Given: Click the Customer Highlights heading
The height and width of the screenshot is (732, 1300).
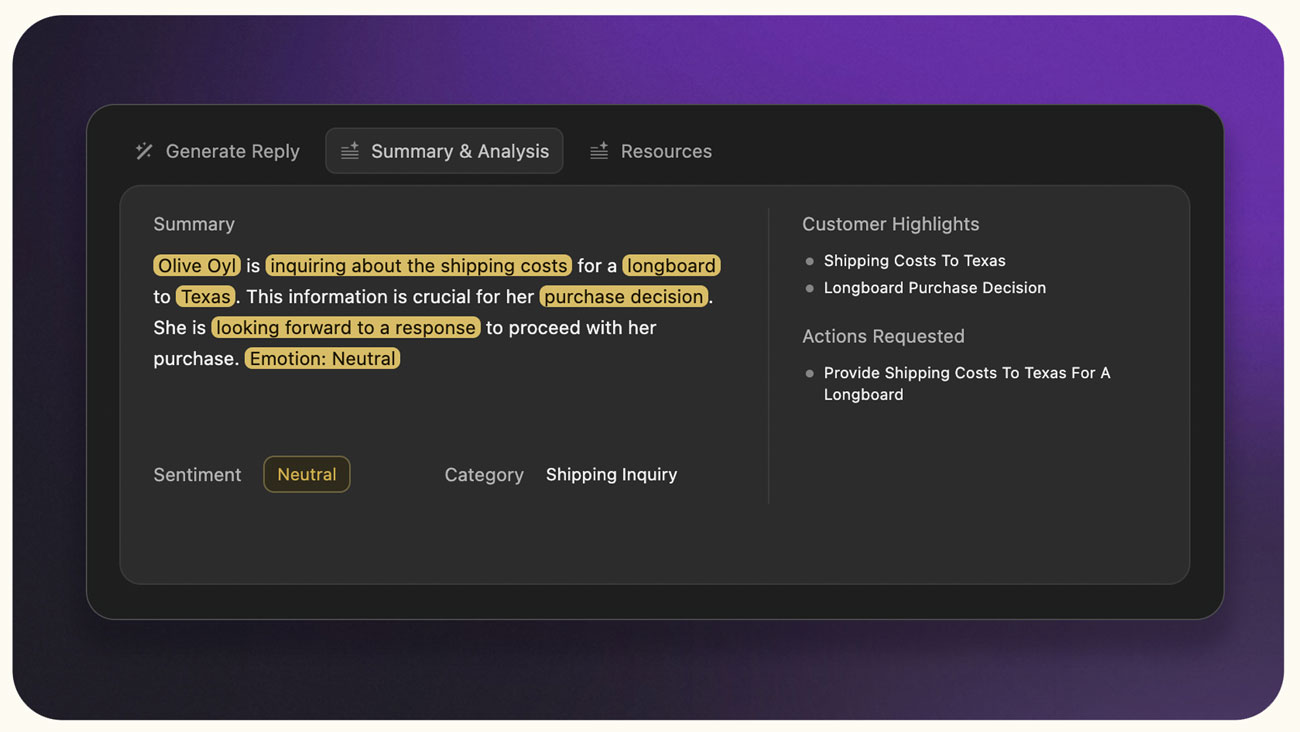Looking at the screenshot, I should click(x=890, y=224).
